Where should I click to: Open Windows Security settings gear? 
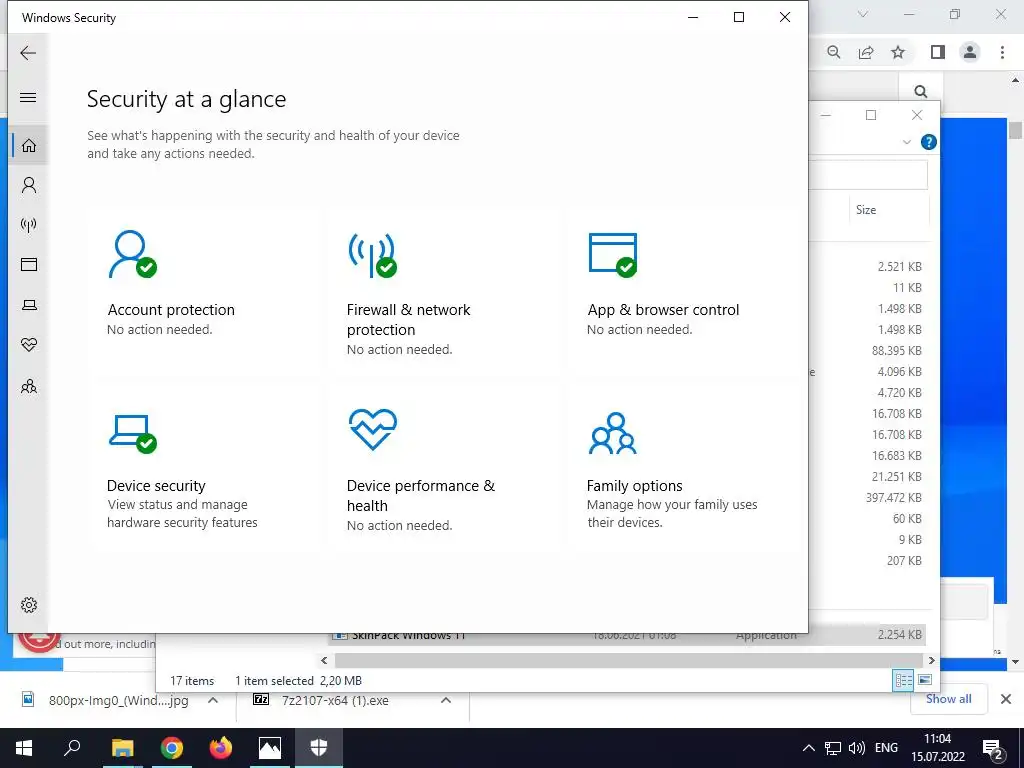coord(29,605)
